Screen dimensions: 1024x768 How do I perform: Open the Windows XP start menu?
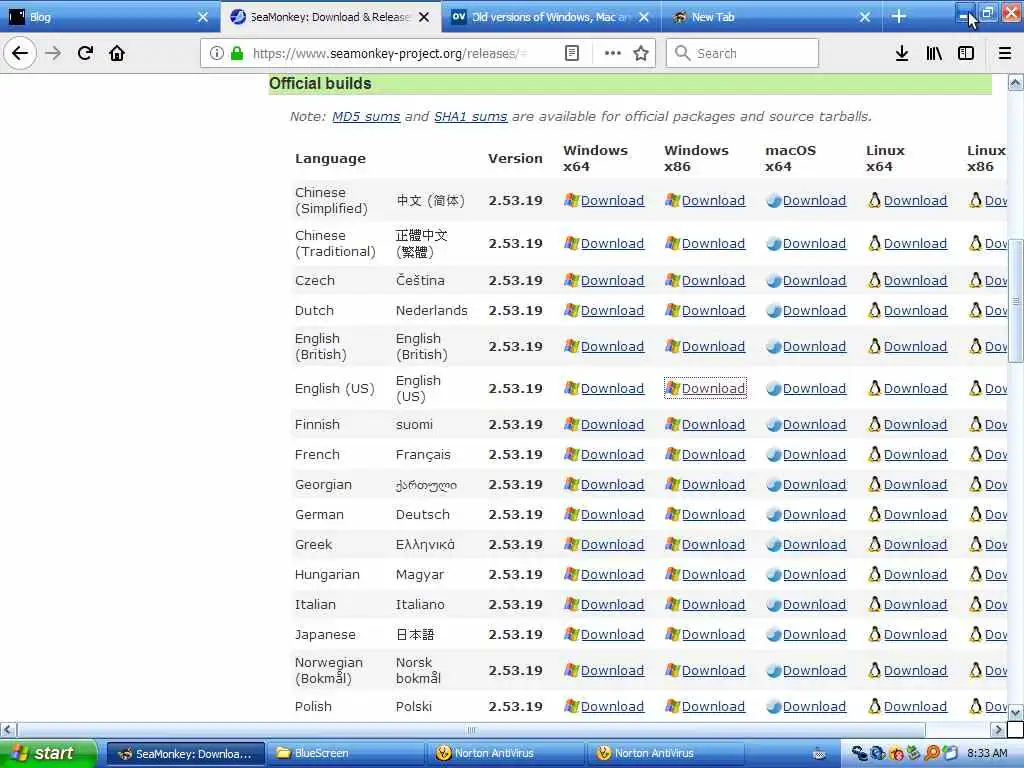(48, 753)
